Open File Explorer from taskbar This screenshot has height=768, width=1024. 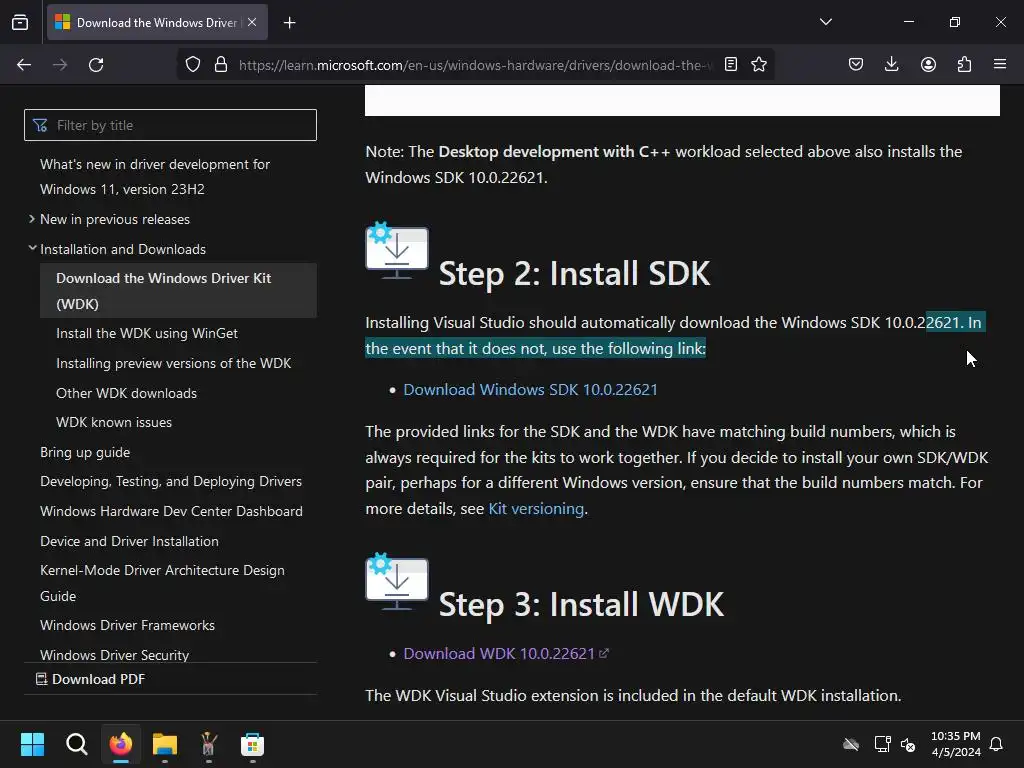(165, 744)
